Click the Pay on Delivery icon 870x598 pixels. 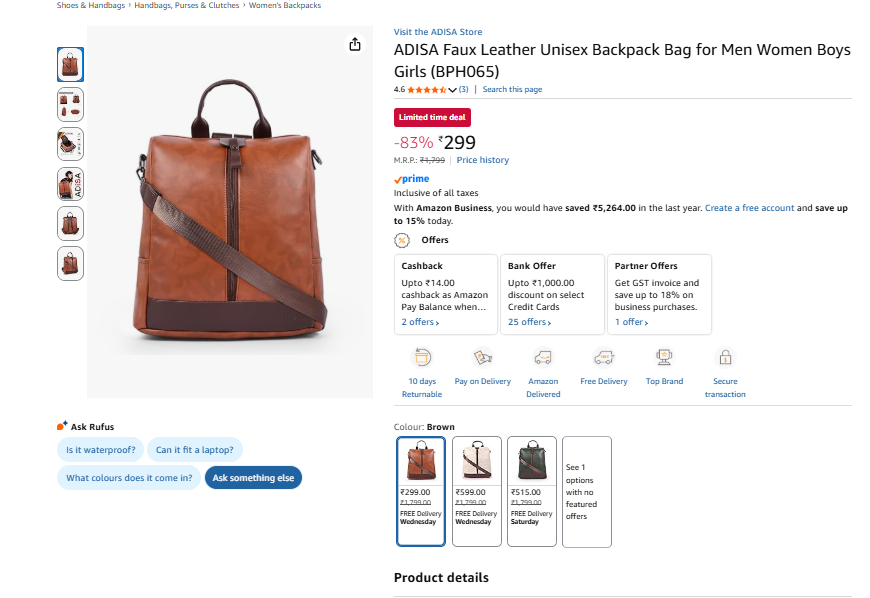point(482,357)
